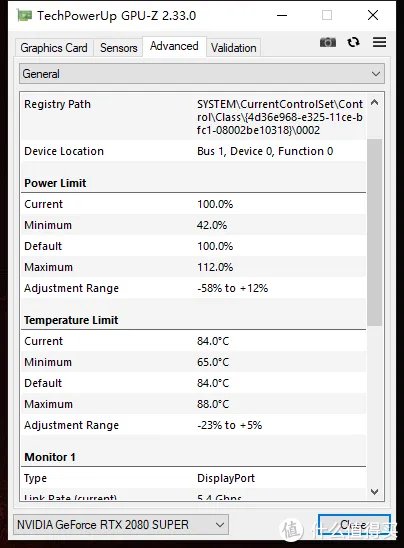Viewport: 404px width, 548px height.
Task: Take a screenshot with the camera icon
Action: pyautogui.click(x=328, y=42)
